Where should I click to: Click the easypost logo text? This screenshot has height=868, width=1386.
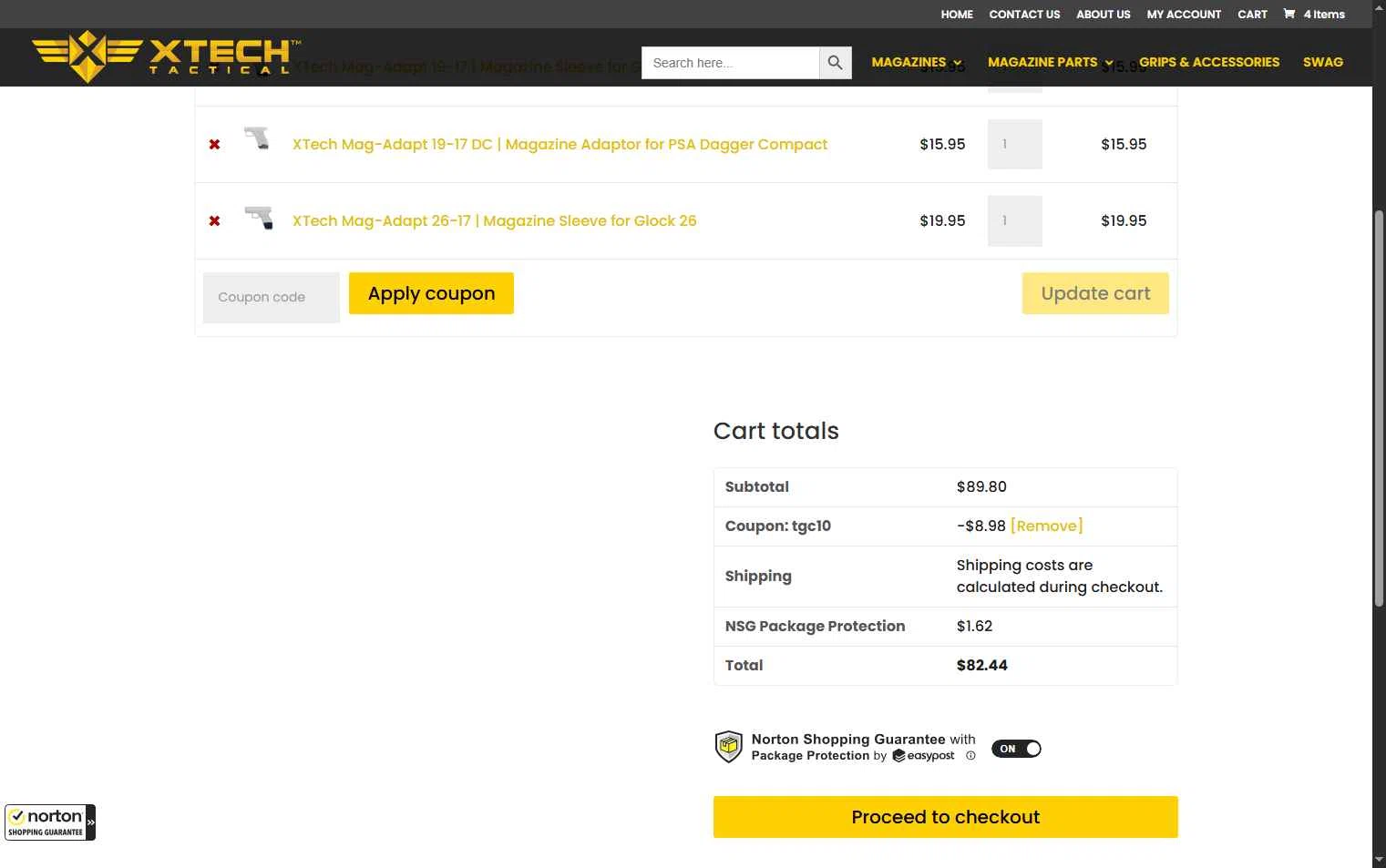pyautogui.click(x=923, y=756)
